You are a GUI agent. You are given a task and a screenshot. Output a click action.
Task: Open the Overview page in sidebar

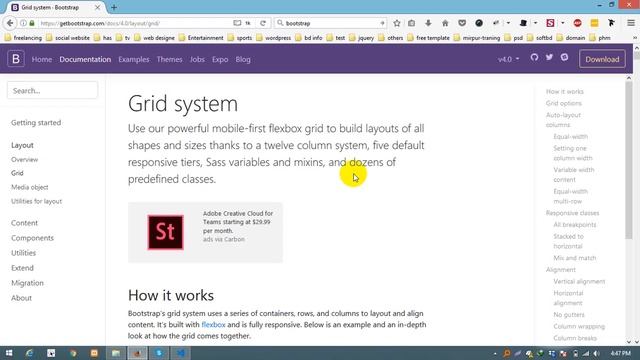24,160
